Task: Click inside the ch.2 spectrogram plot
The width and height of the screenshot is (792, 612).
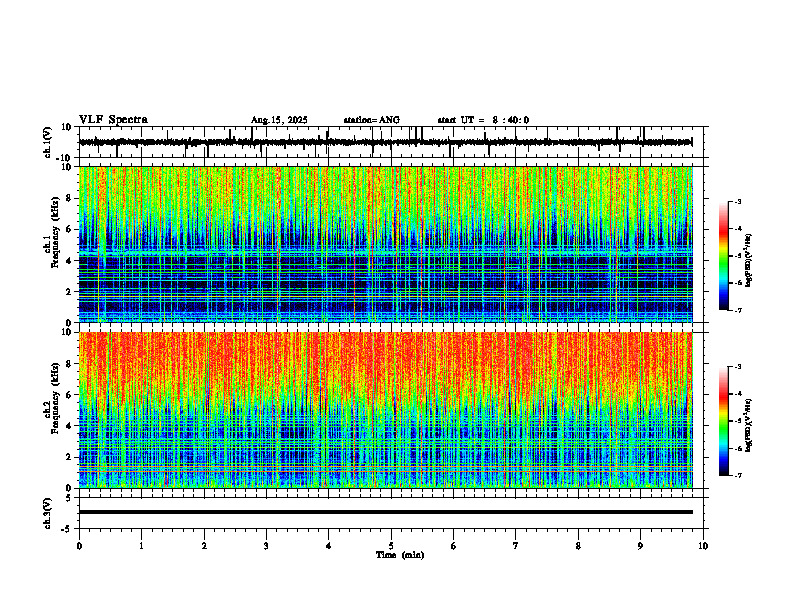Action: click(x=385, y=410)
